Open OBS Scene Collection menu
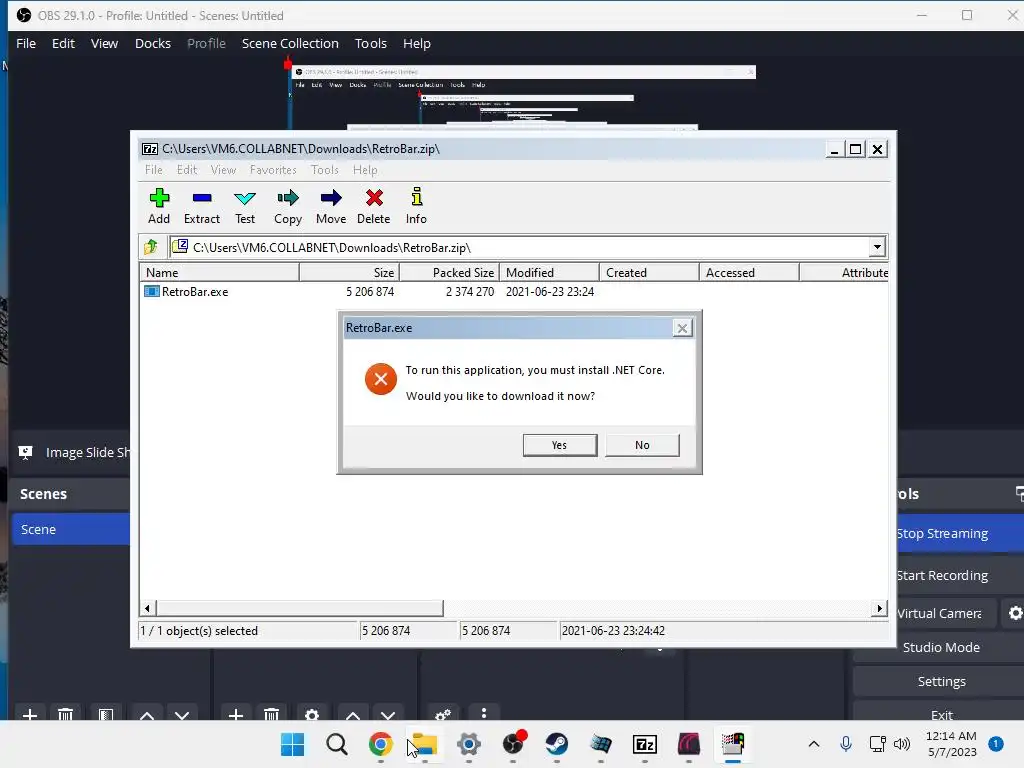Image resolution: width=1024 pixels, height=768 pixels. pos(290,43)
